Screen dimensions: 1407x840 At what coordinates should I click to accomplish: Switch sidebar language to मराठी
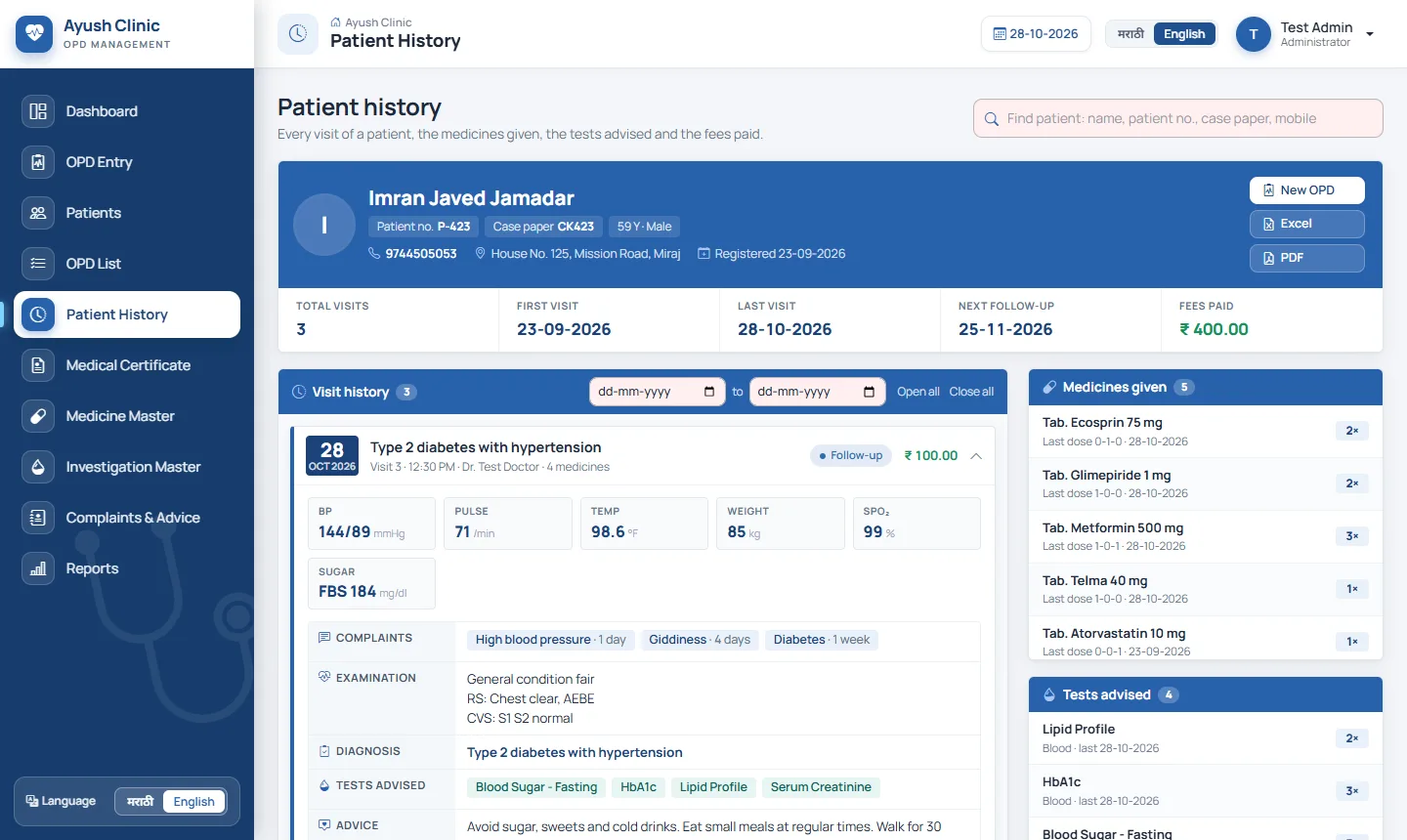140,802
